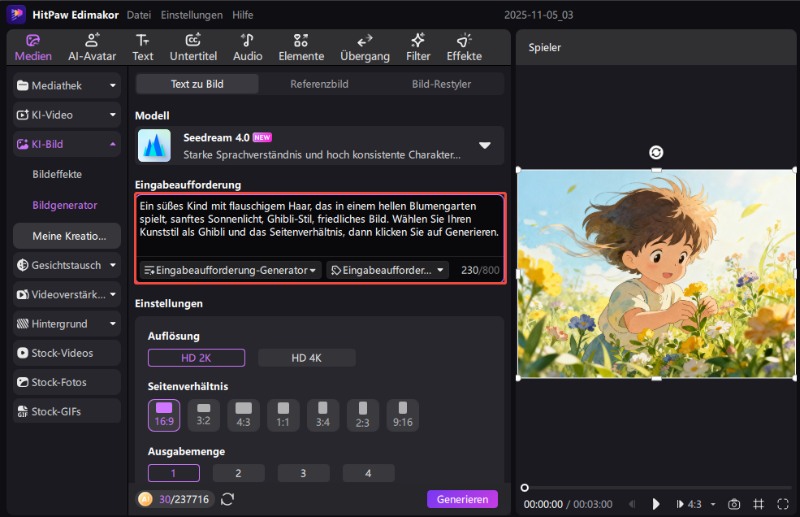Open the Elemente panel

click(301, 47)
